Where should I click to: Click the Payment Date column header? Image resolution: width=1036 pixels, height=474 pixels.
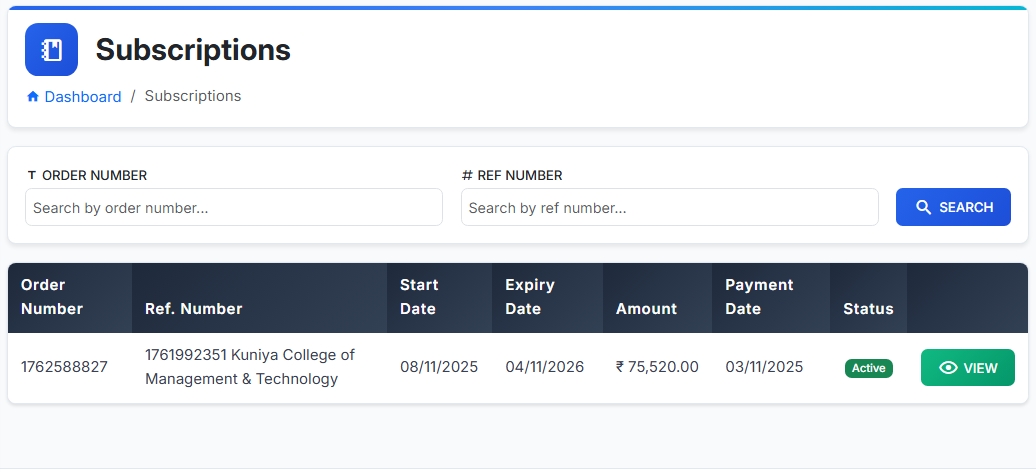coord(759,297)
